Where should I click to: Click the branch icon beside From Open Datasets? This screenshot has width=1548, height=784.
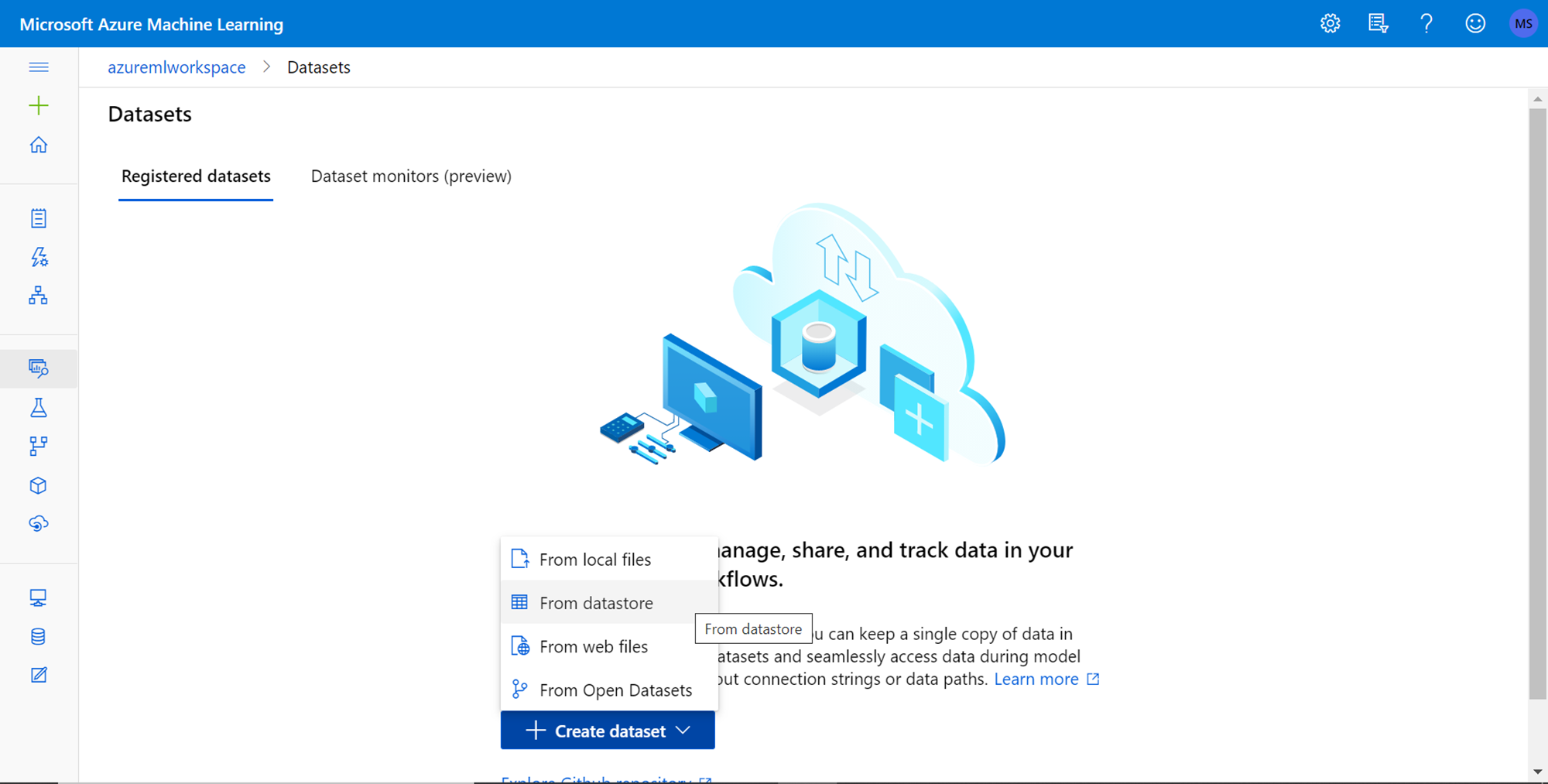tap(520, 689)
